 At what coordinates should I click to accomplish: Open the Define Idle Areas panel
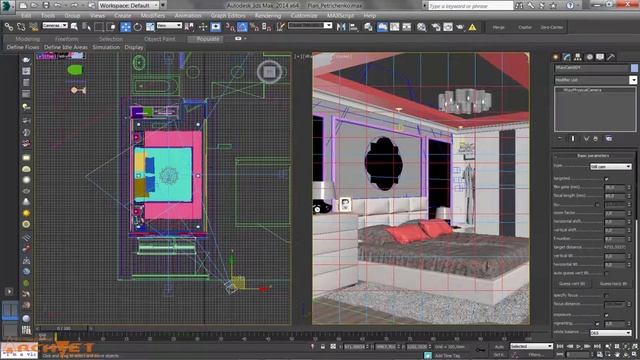[x=66, y=47]
